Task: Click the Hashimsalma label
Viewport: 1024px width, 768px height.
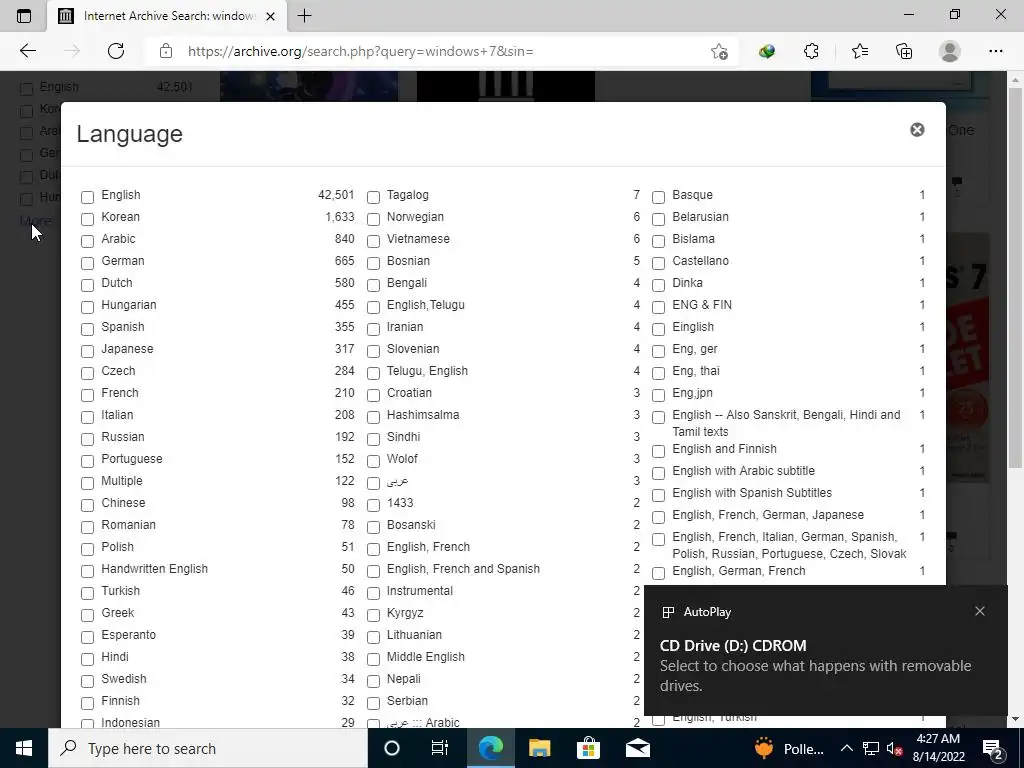Action: pos(423,415)
